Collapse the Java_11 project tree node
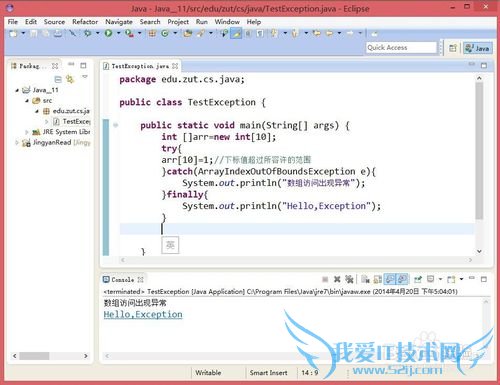This screenshot has height=385, width=500. 17,90
